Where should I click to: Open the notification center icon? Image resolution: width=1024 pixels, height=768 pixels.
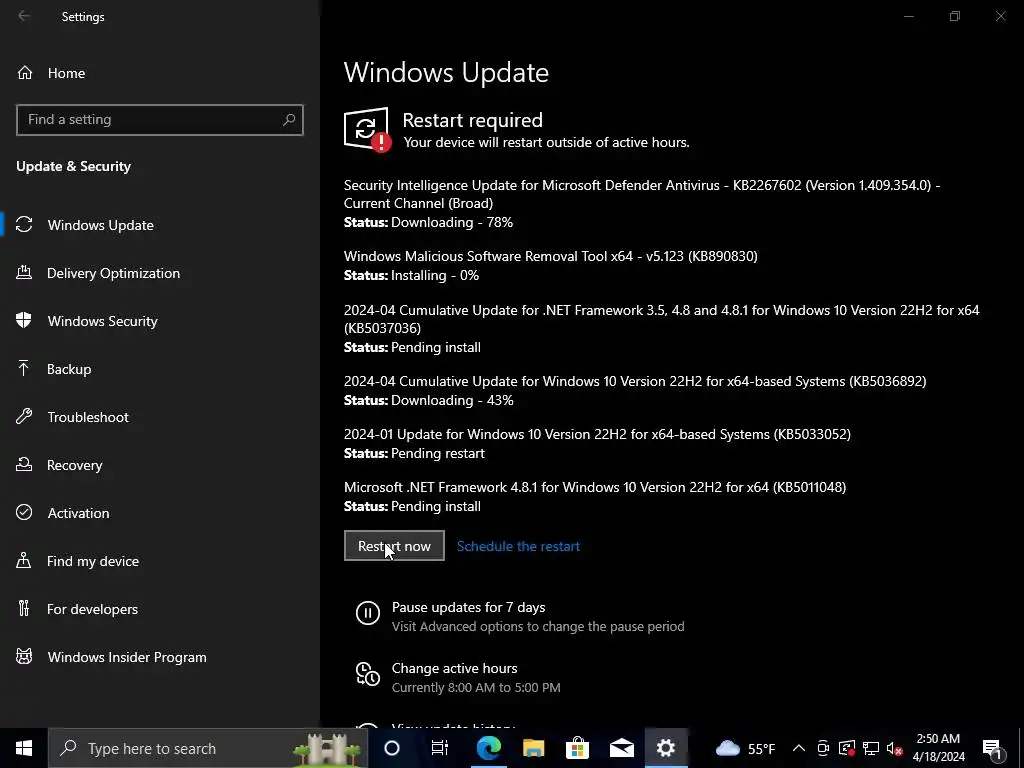tap(993, 748)
